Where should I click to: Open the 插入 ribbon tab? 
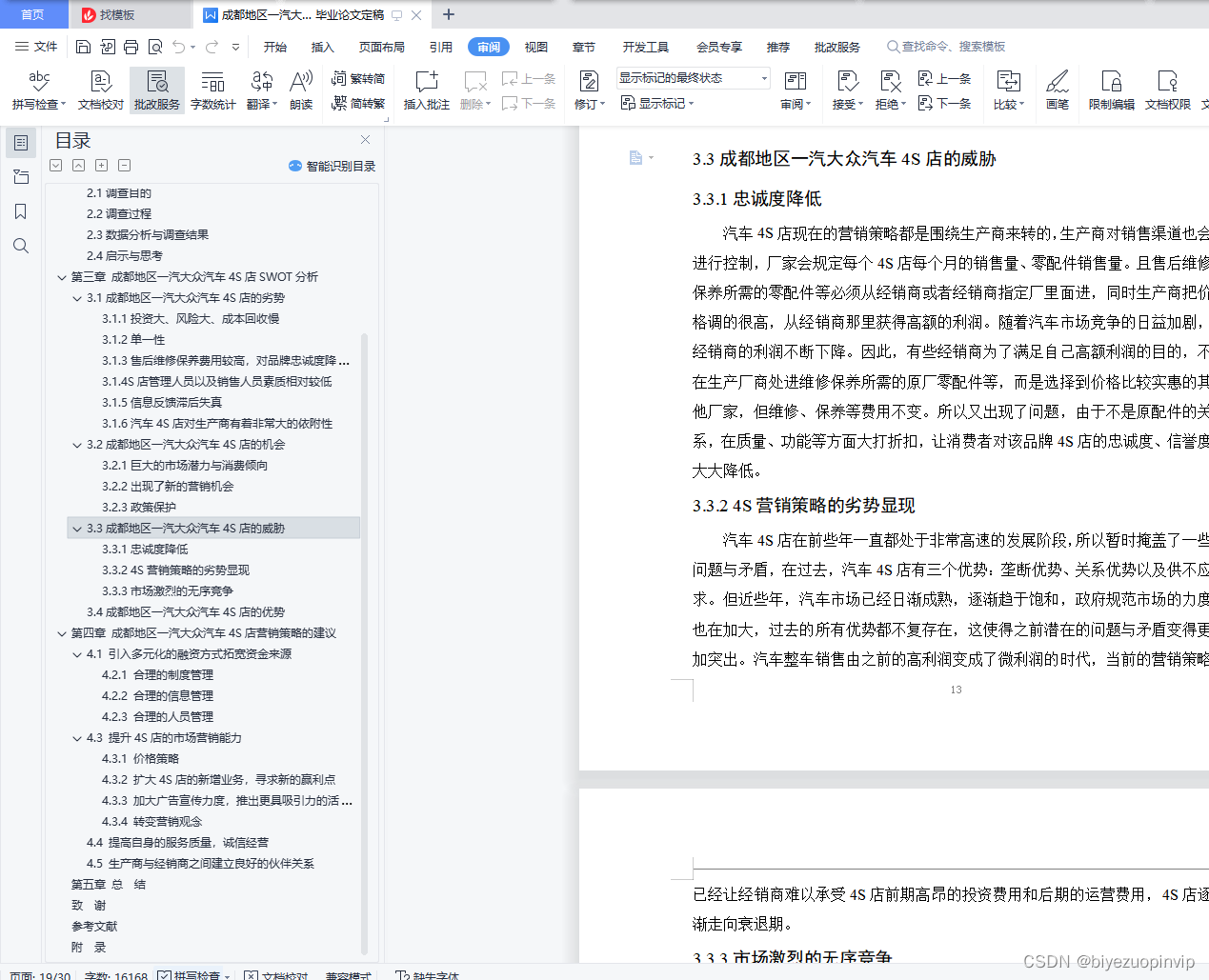[323, 47]
